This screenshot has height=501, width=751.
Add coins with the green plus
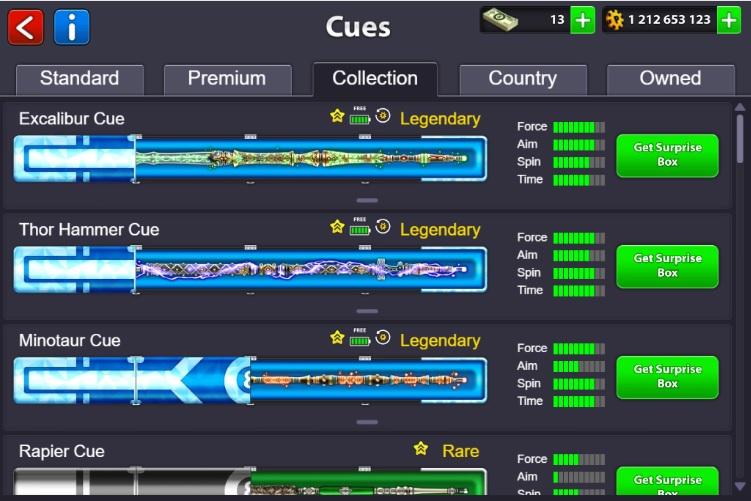pyautogui.click(x=729, y=20)
